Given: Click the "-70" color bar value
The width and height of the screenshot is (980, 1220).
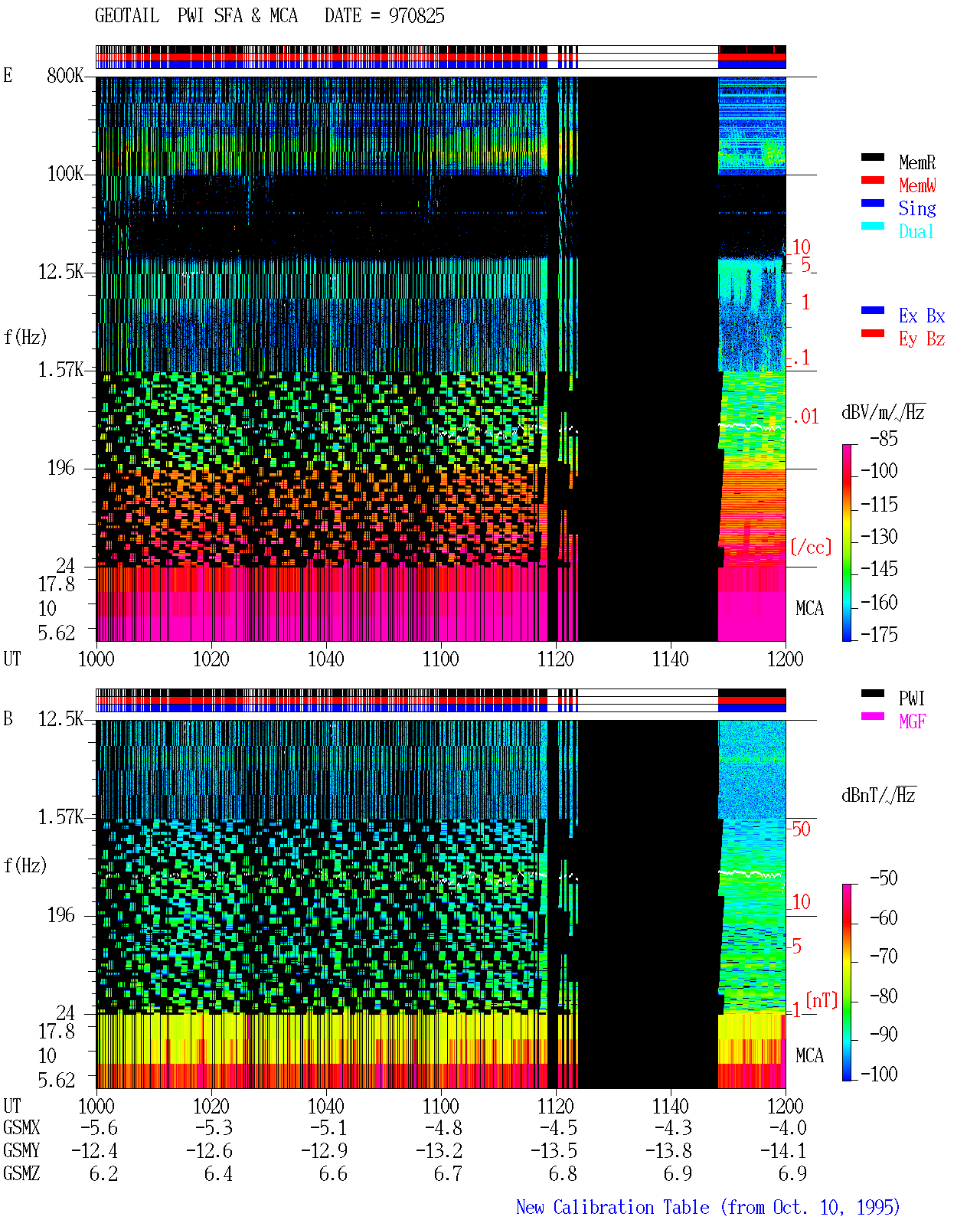Looking at the screenshot, I should coord(884,956).
